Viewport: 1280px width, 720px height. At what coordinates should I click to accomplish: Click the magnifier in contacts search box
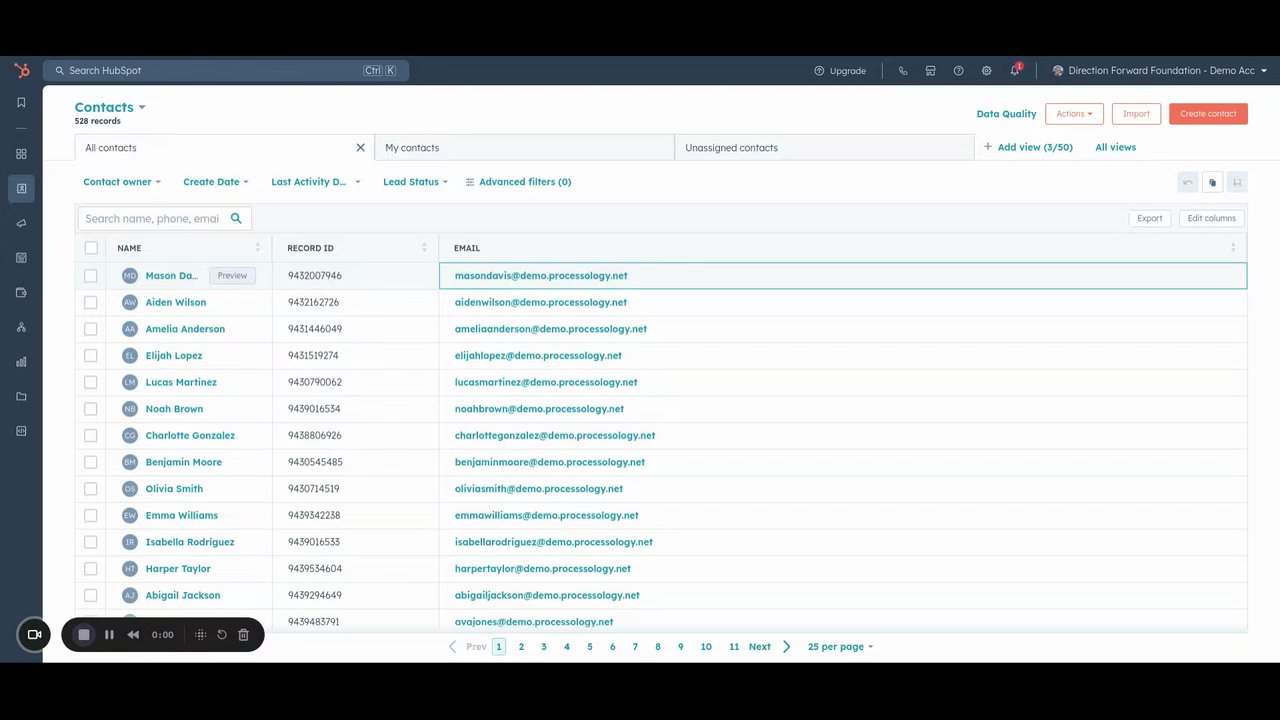236,218
